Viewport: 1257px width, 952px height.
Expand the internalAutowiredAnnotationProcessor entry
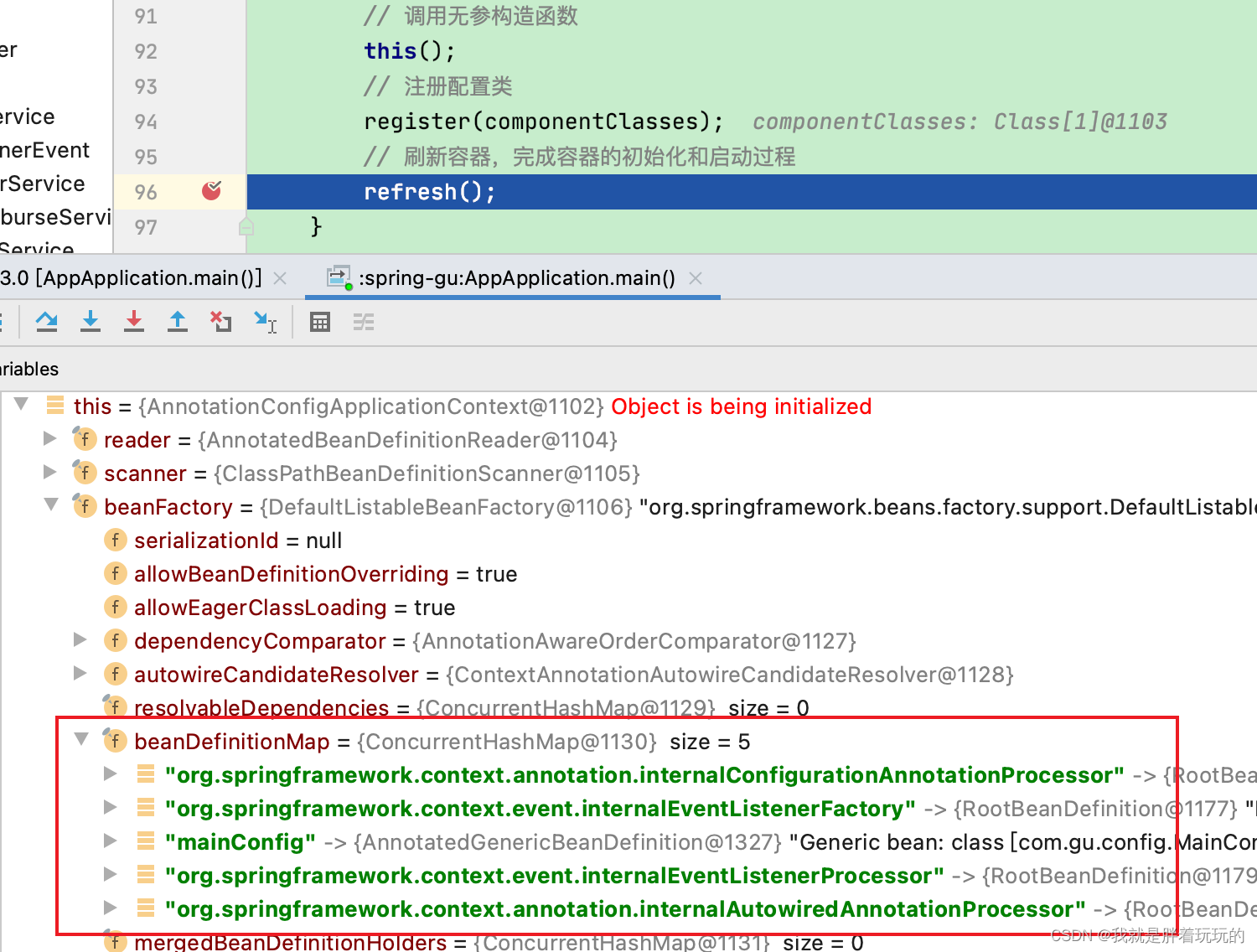pos(110,908)
